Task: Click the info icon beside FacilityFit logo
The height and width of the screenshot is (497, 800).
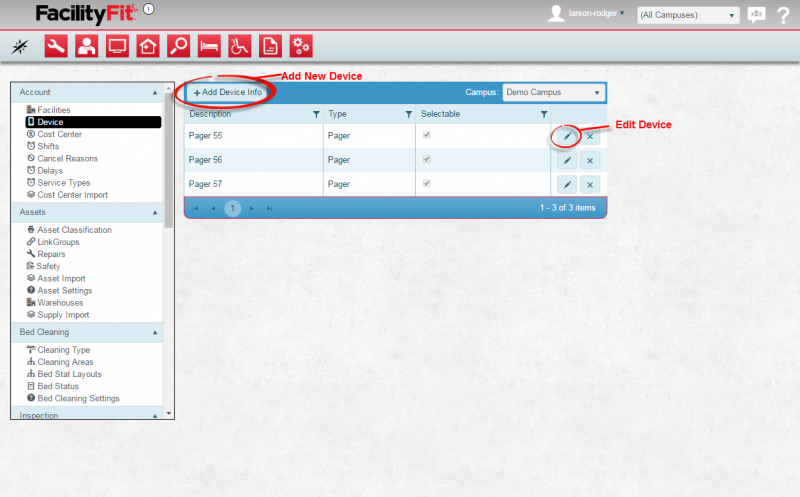Action: point(148,9)
